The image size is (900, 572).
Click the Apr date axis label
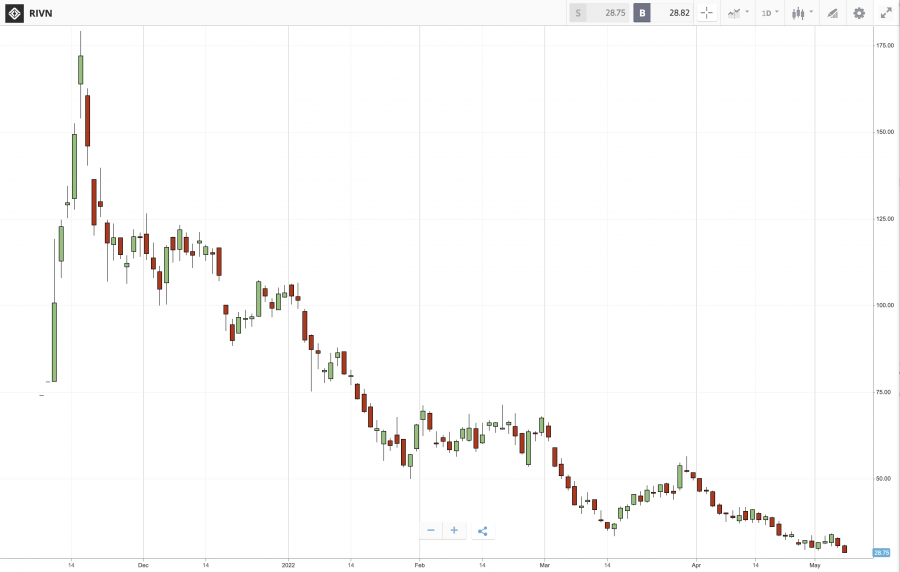tap(696, 565)
